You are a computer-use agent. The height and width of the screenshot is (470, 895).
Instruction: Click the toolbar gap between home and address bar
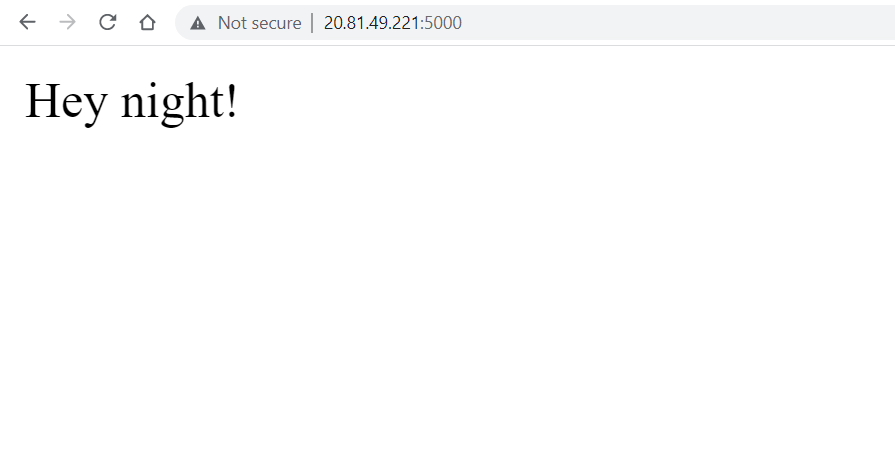point(167,23)
